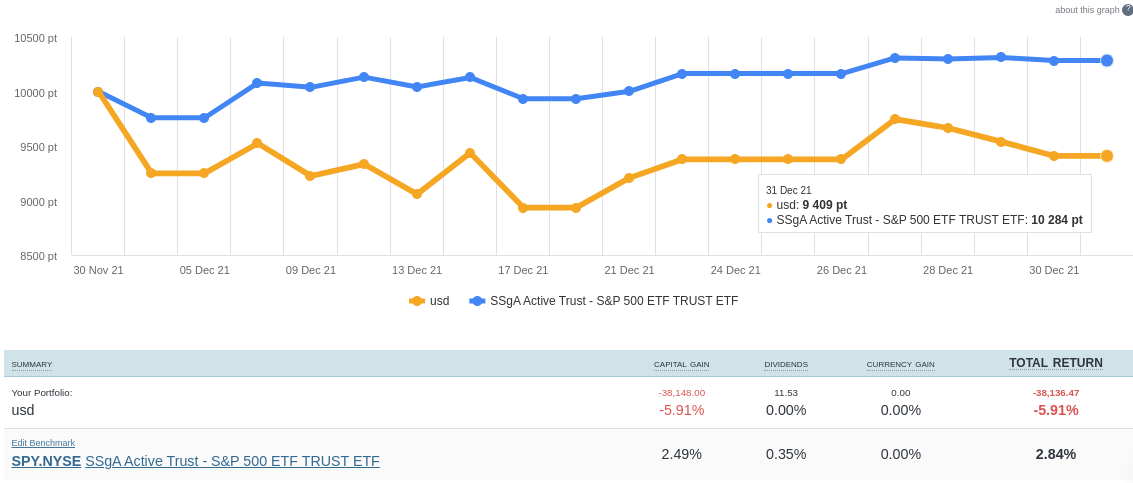The image size is (1133, 483).
Task: Click the last orange usd data point
Action: coord(1107,156)
